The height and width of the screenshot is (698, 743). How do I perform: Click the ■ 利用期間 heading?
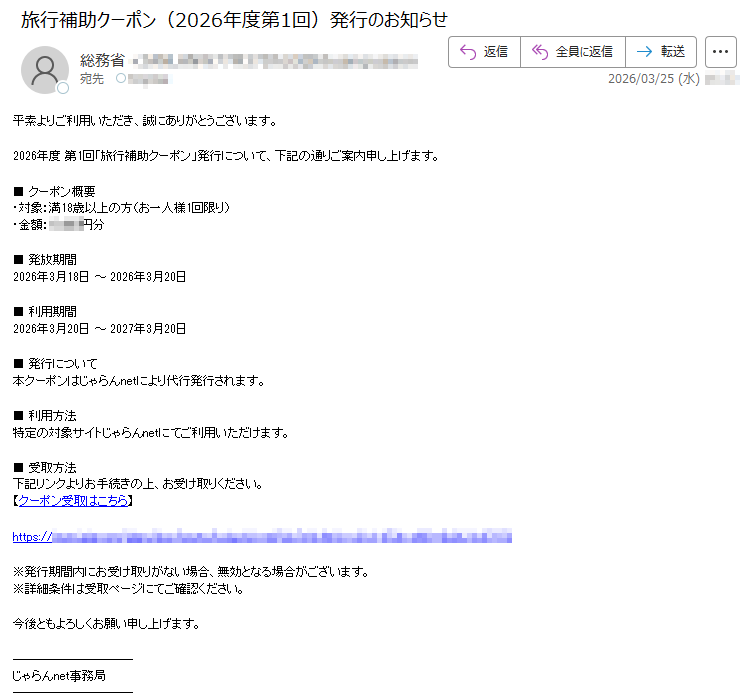(47, 311)
